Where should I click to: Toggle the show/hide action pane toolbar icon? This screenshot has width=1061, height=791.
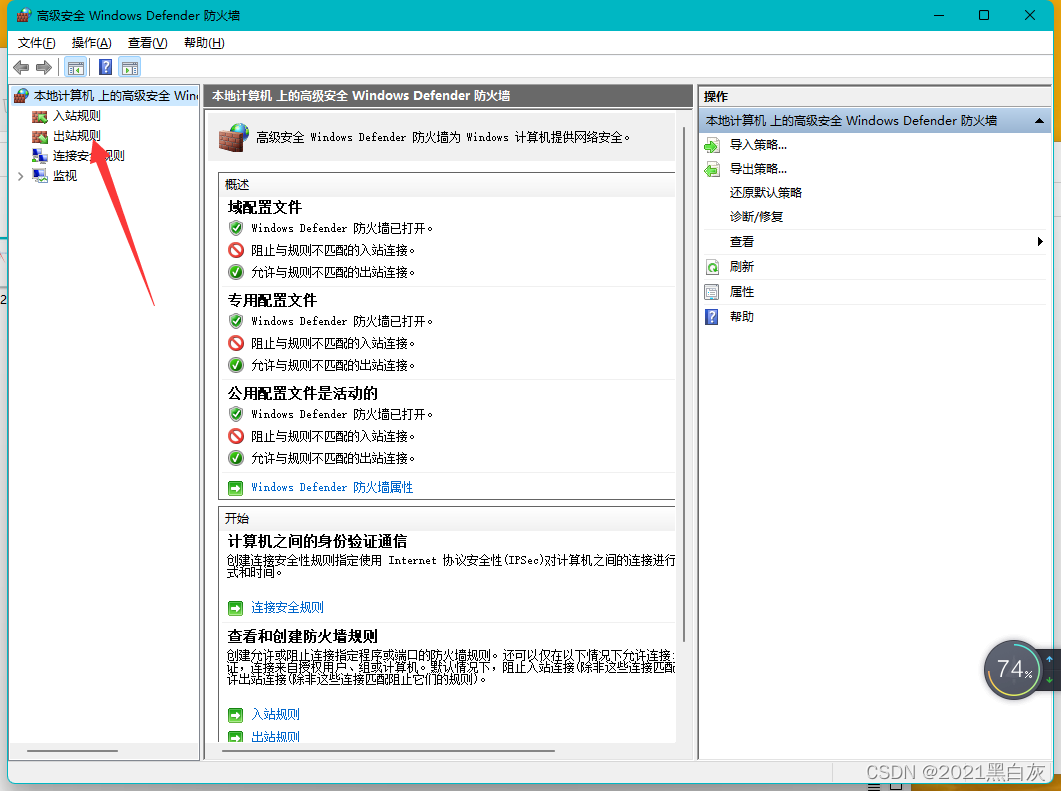point(130,68)
